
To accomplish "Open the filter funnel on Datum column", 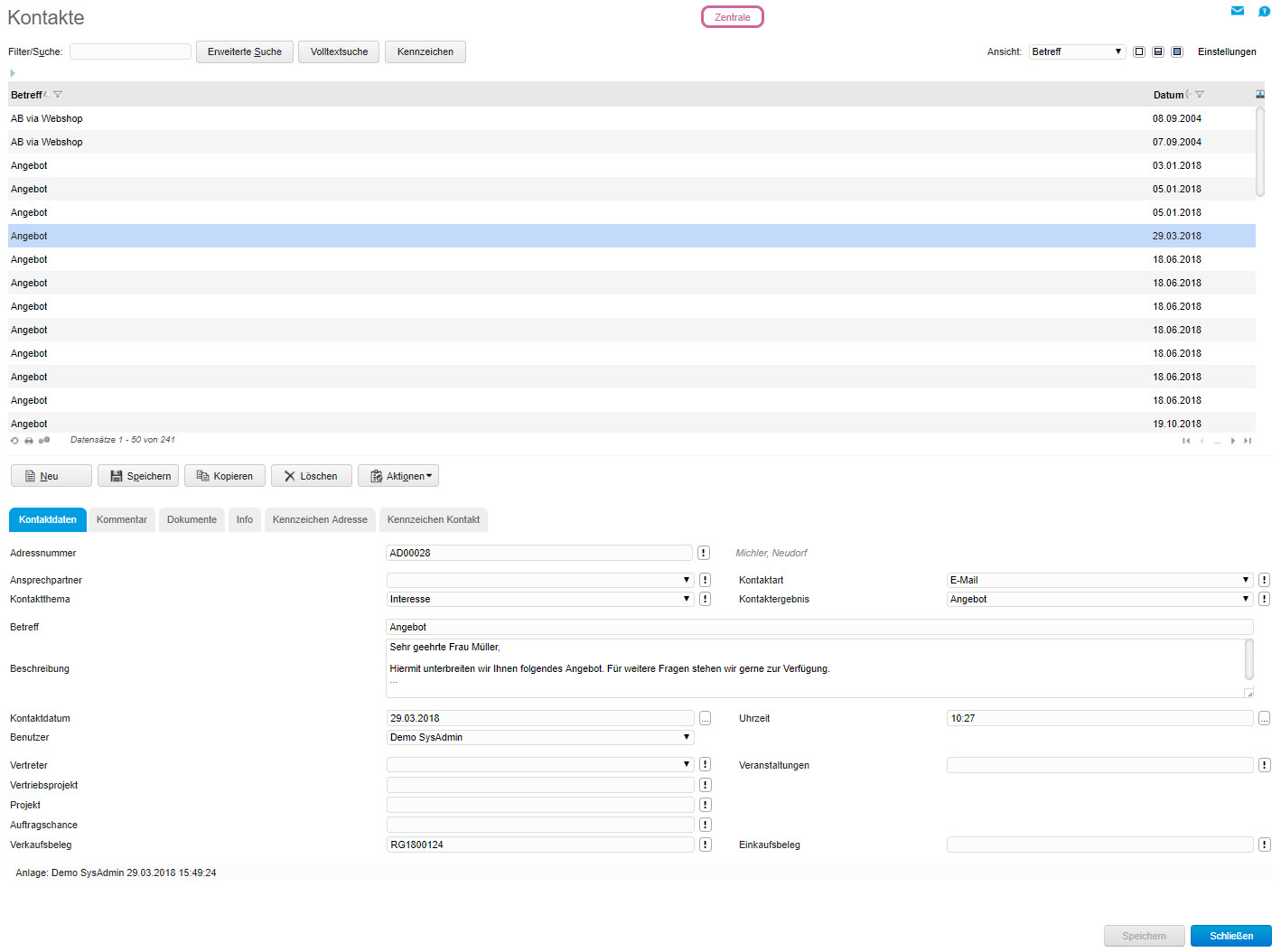I will click(x=1200, y=95).
